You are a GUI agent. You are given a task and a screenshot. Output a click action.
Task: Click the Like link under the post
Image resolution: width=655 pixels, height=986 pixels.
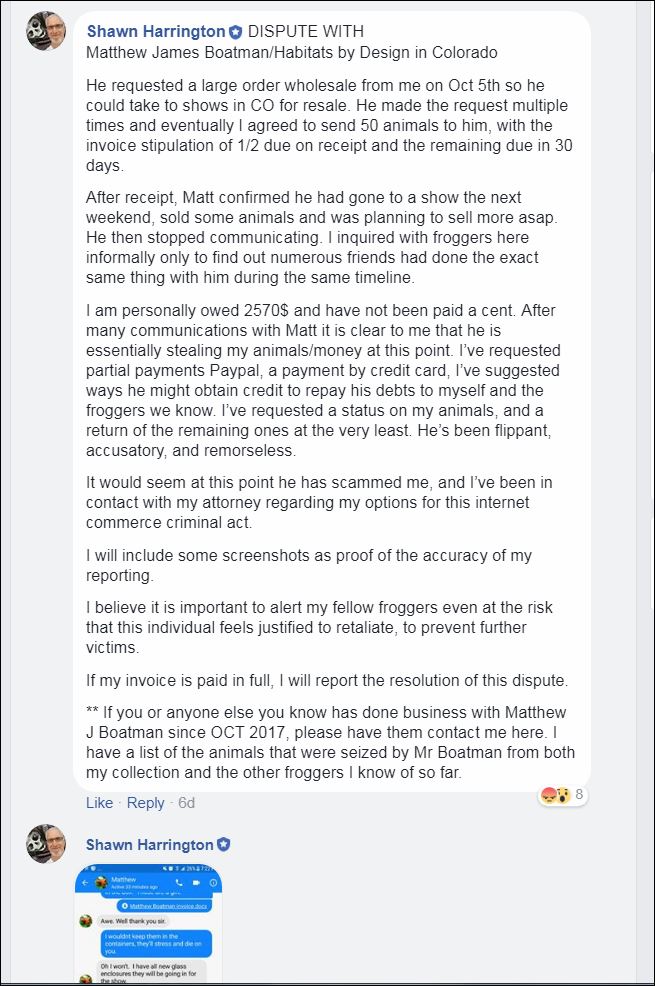99,803
